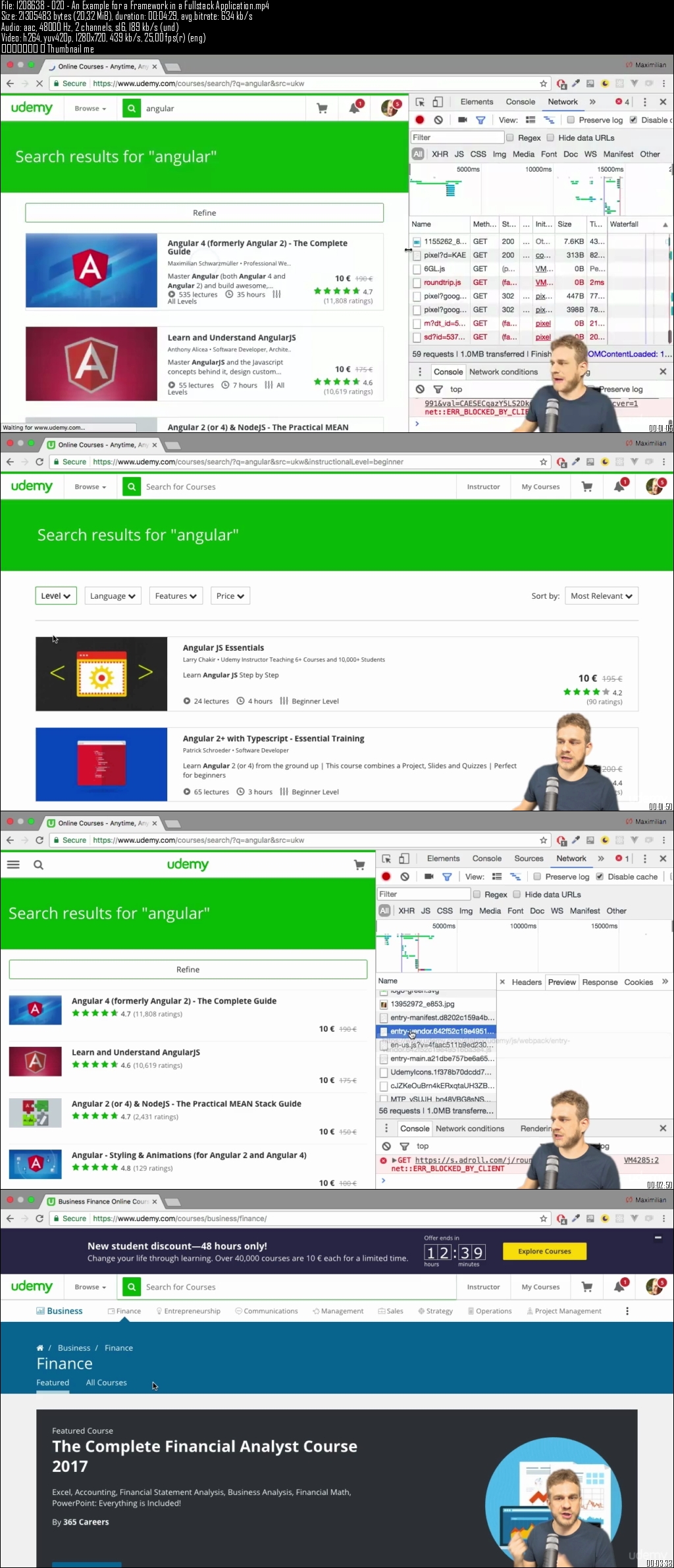This screenshot has width=674, height=1568.
Task: Show more DevTools tabs chevron after Sources, Network
Action: click(600, 859)
